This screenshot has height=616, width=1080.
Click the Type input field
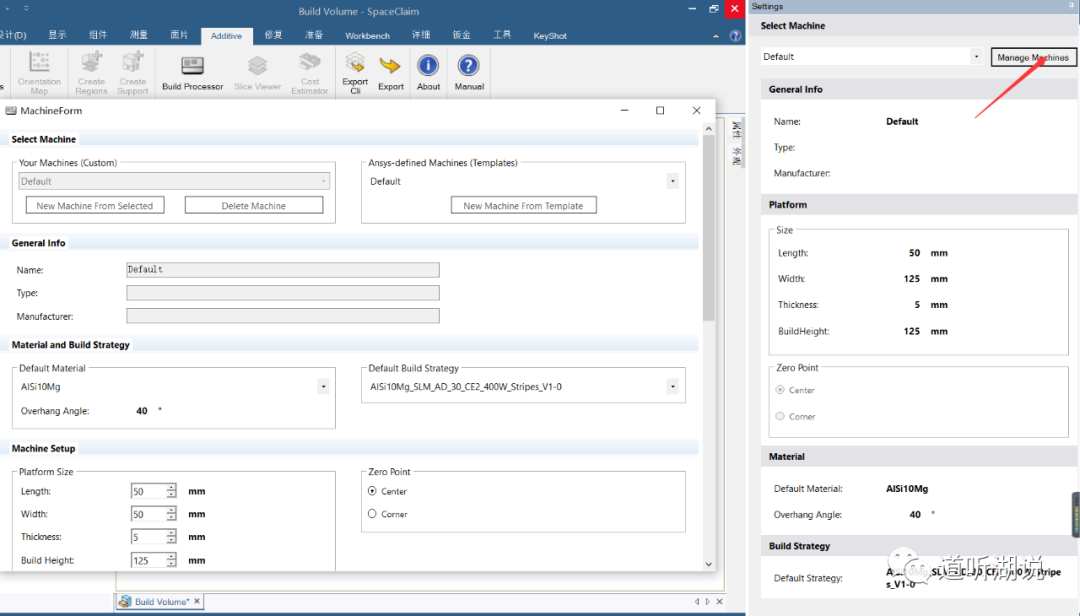(x=282, y=293)
